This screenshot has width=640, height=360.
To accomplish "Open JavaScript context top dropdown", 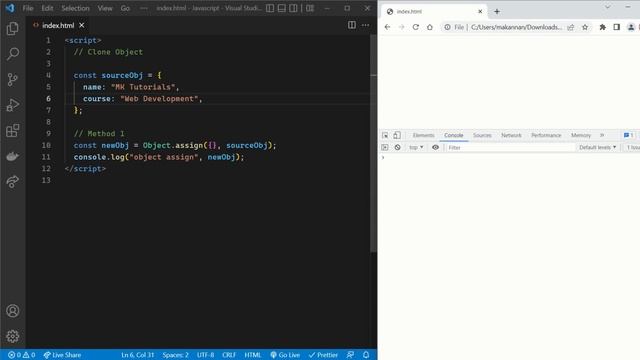I will (416, 147).
